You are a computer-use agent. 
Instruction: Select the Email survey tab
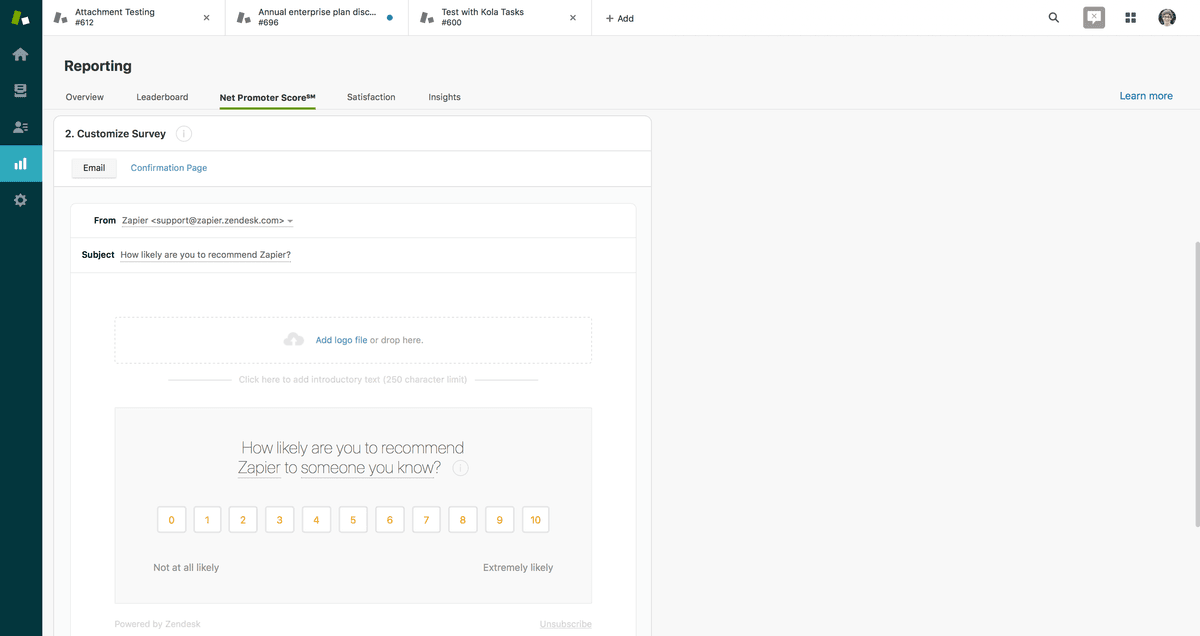coord(94,168)
